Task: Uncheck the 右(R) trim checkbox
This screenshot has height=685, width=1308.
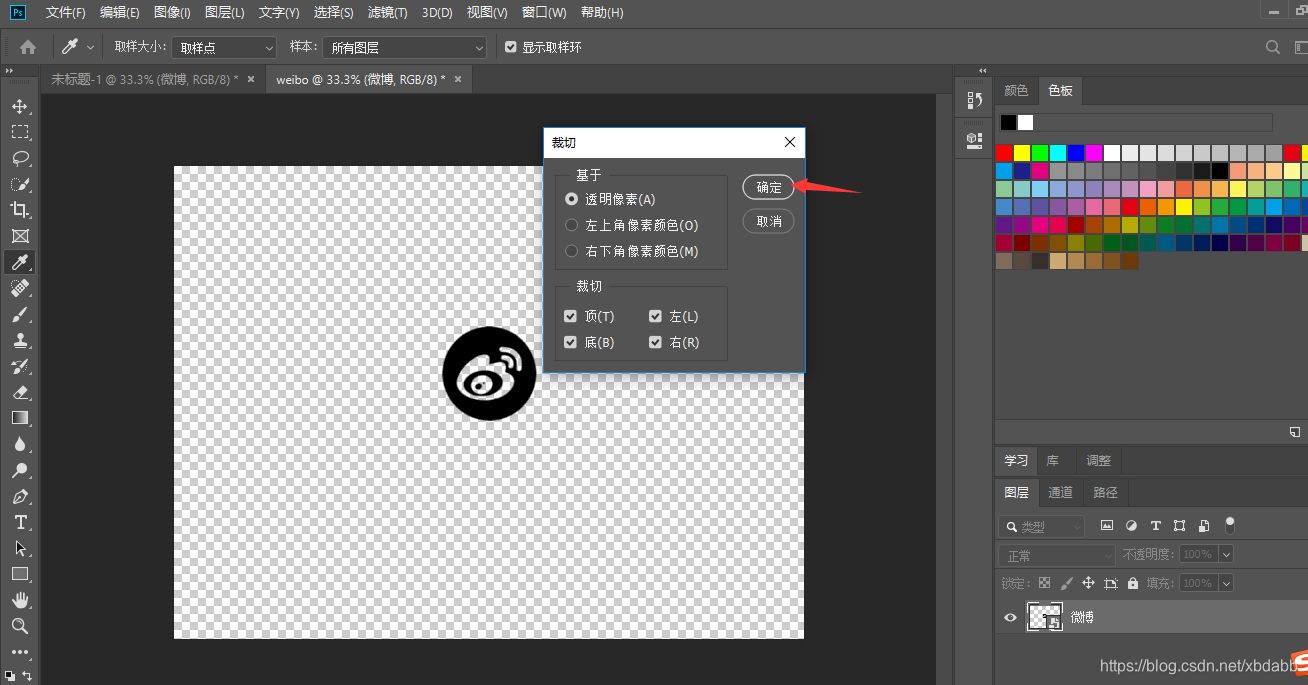Action: [x=655, y=342]
